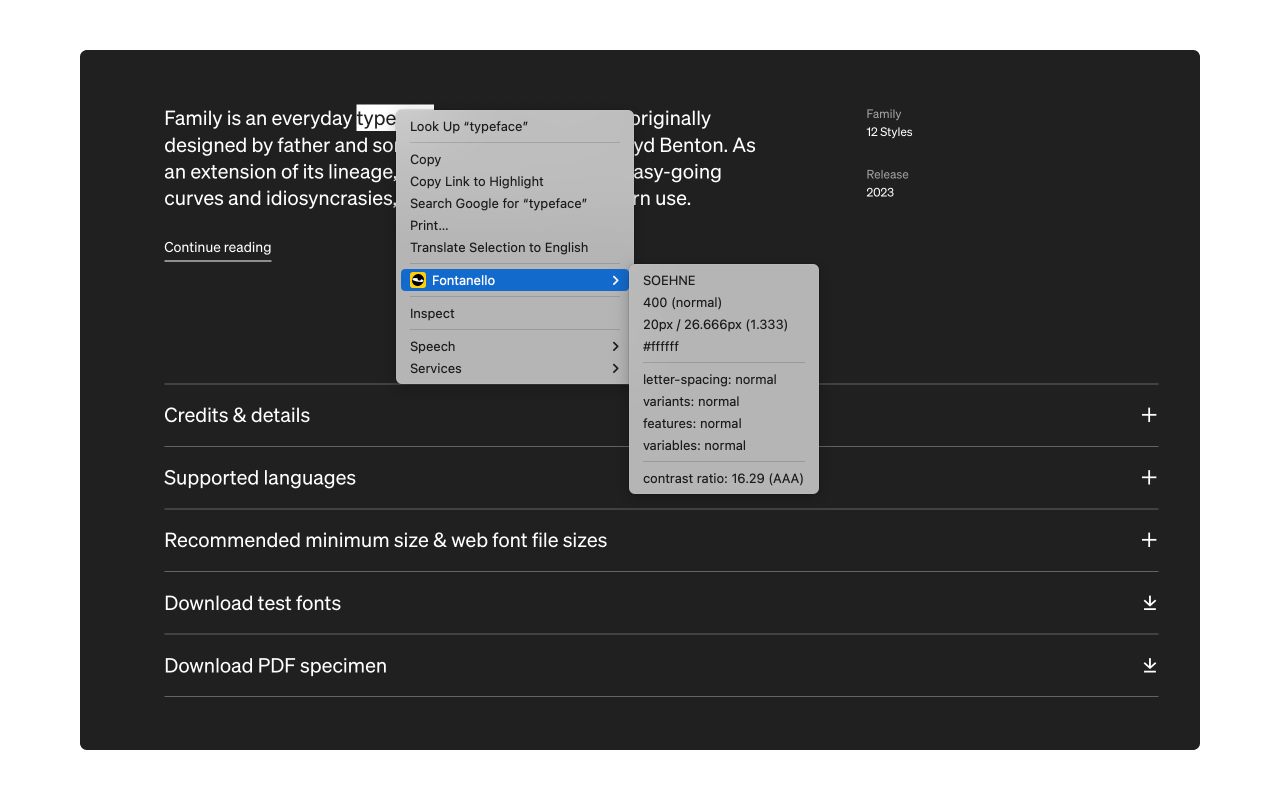Viewport: 1280px width, 800px height.
Task: Choose Copy from the context menu
Action: [x=426, y=160]
